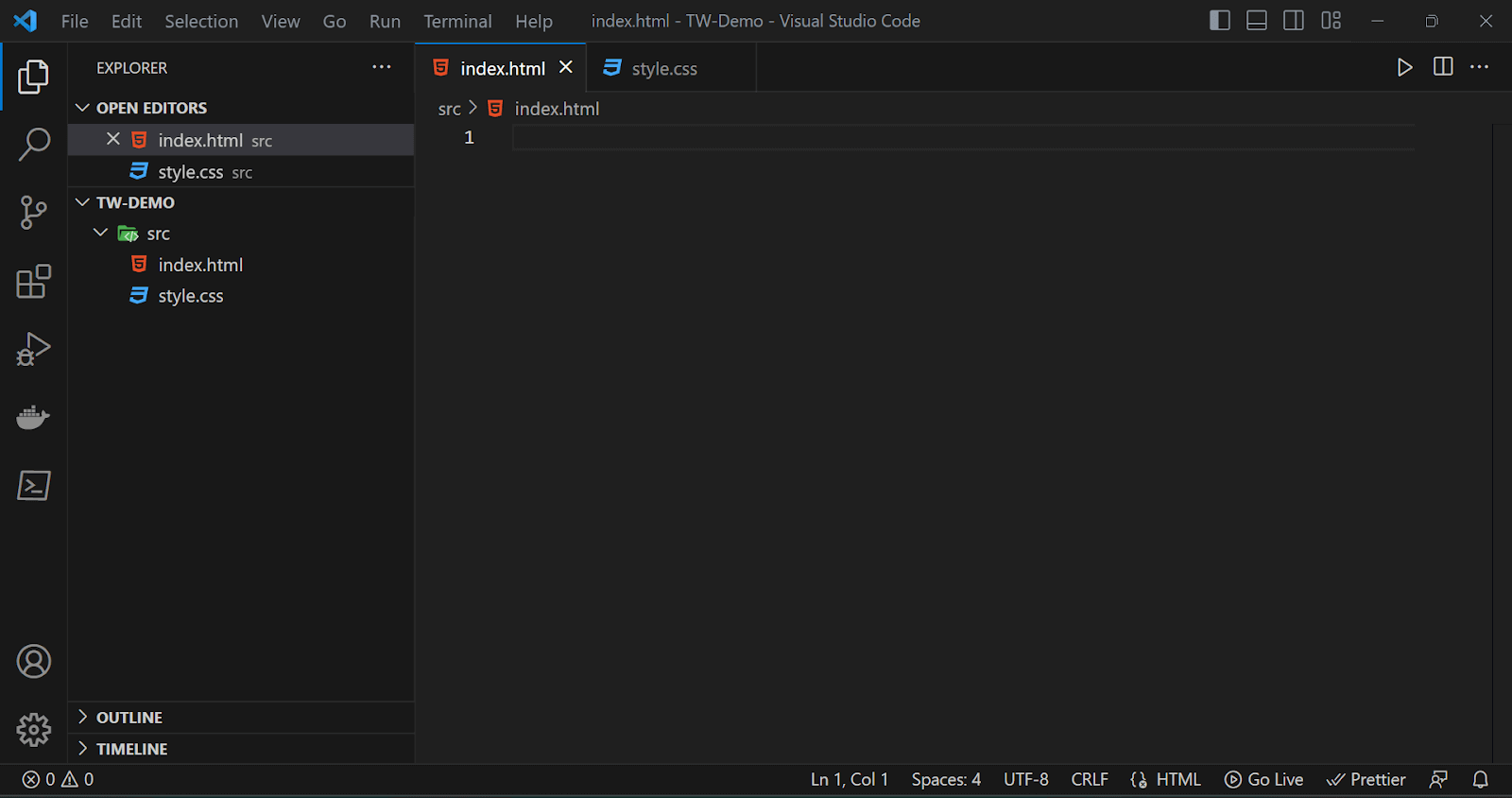Open the notifications bell

coord(1481,780)
